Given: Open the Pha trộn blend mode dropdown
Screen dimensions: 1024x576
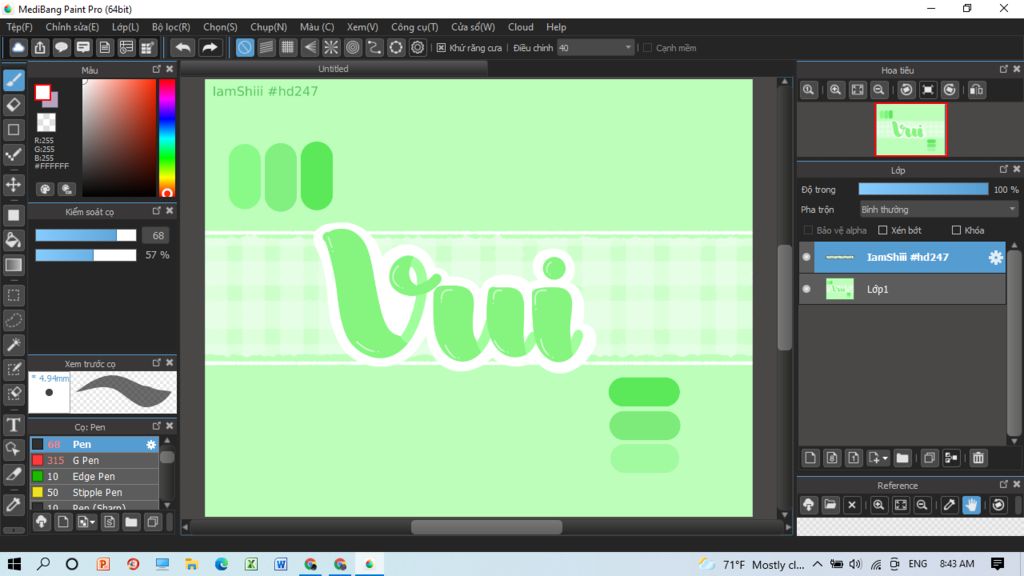Looking at the screenshot, I should pos(938,210).
